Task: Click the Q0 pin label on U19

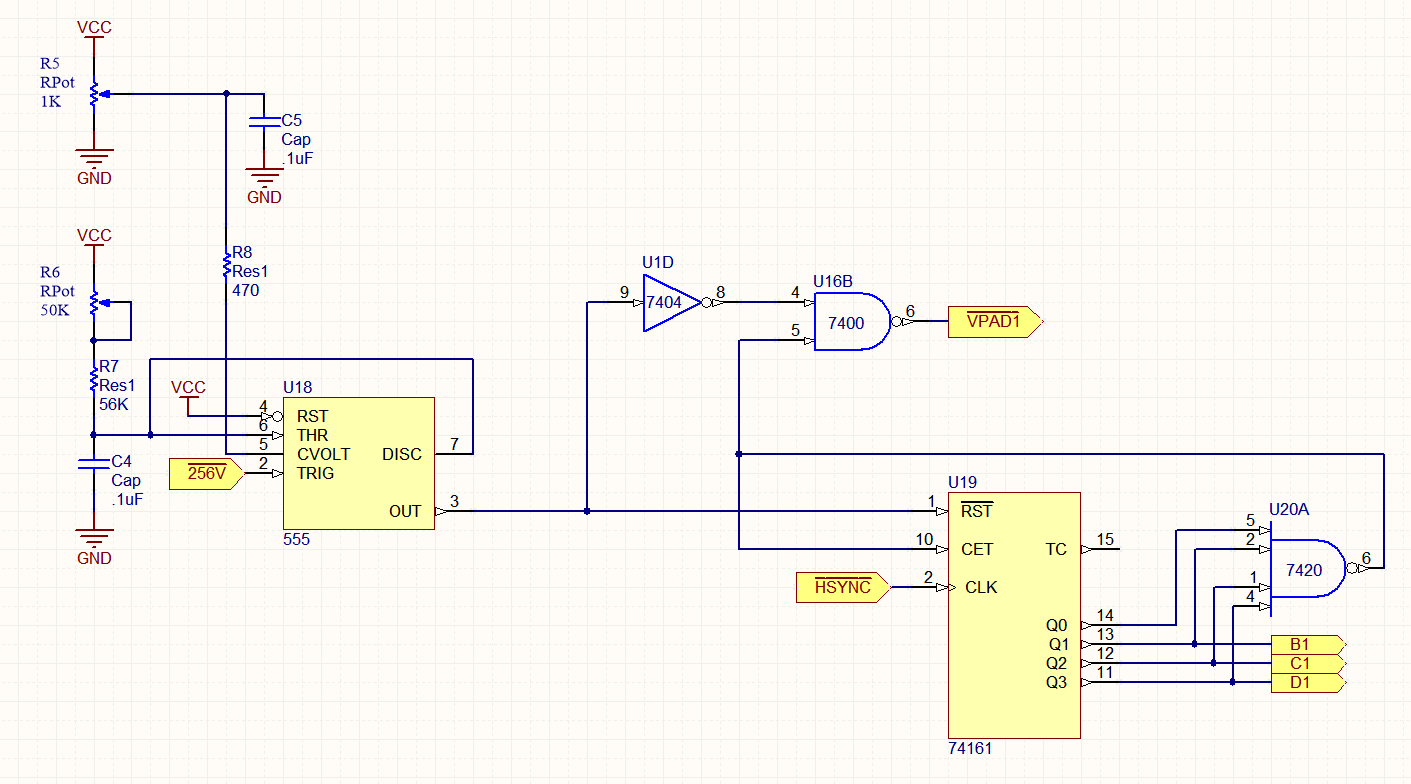Action: (x=1057, y=625)
